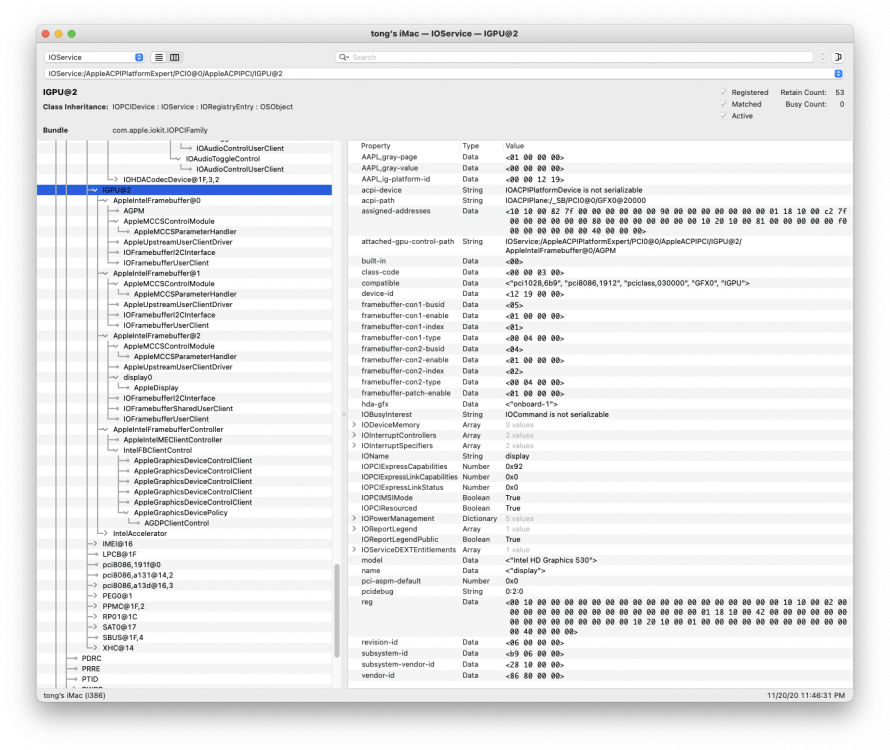This screenshot has height=750, width=890.
Task: Select the hda-gfx property row
Action: [x=600, y=404]
